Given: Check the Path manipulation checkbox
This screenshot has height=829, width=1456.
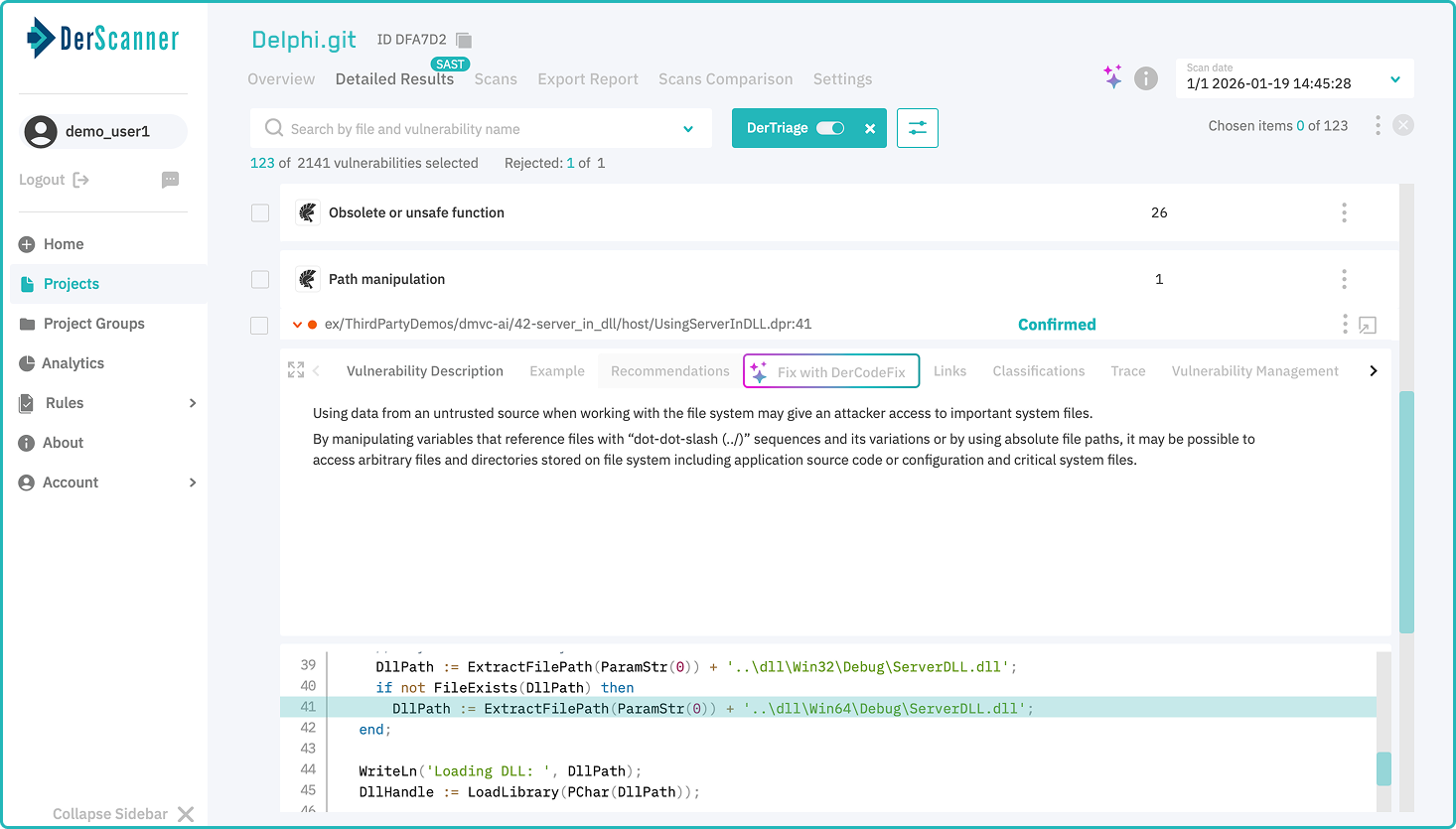Looking at the screenshot, I should (x=259, y=279).
